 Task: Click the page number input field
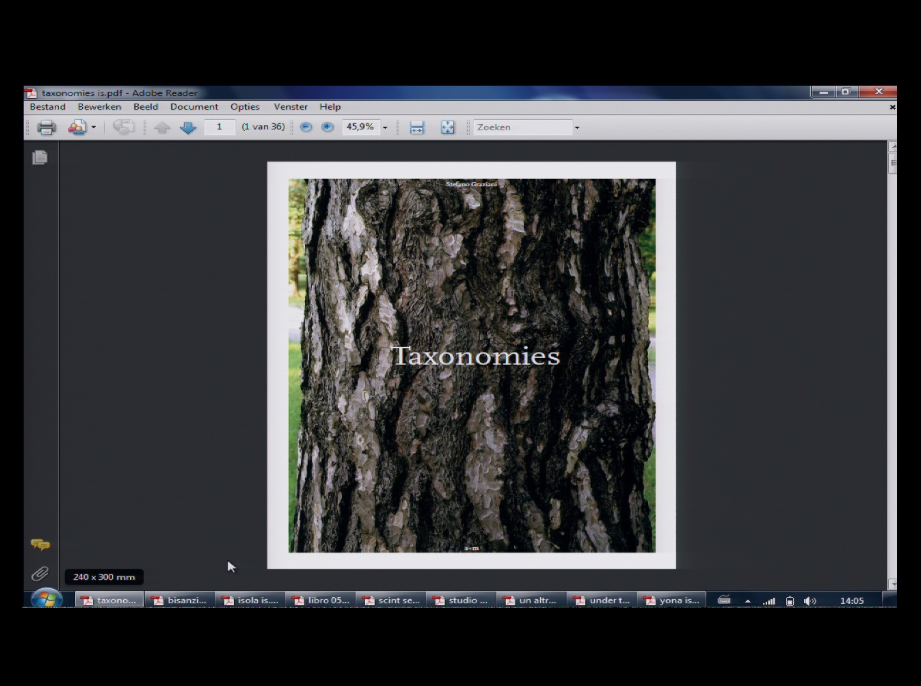(220, 127)
